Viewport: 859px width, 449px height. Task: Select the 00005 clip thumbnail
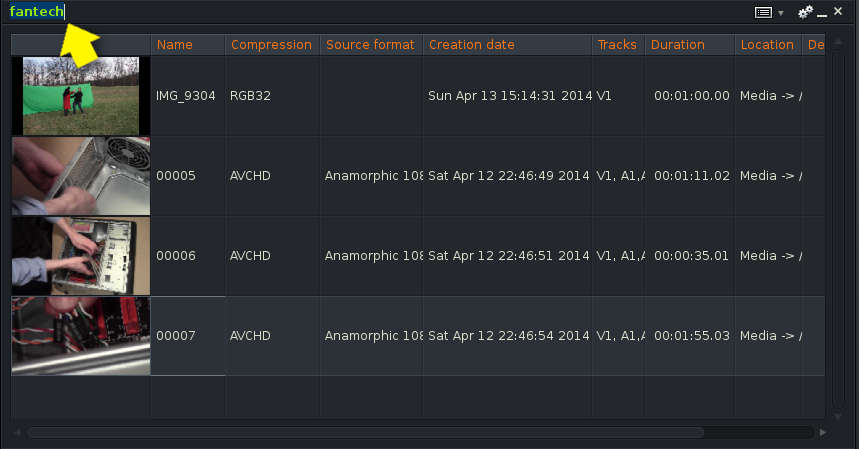click(x=81, y=176)
